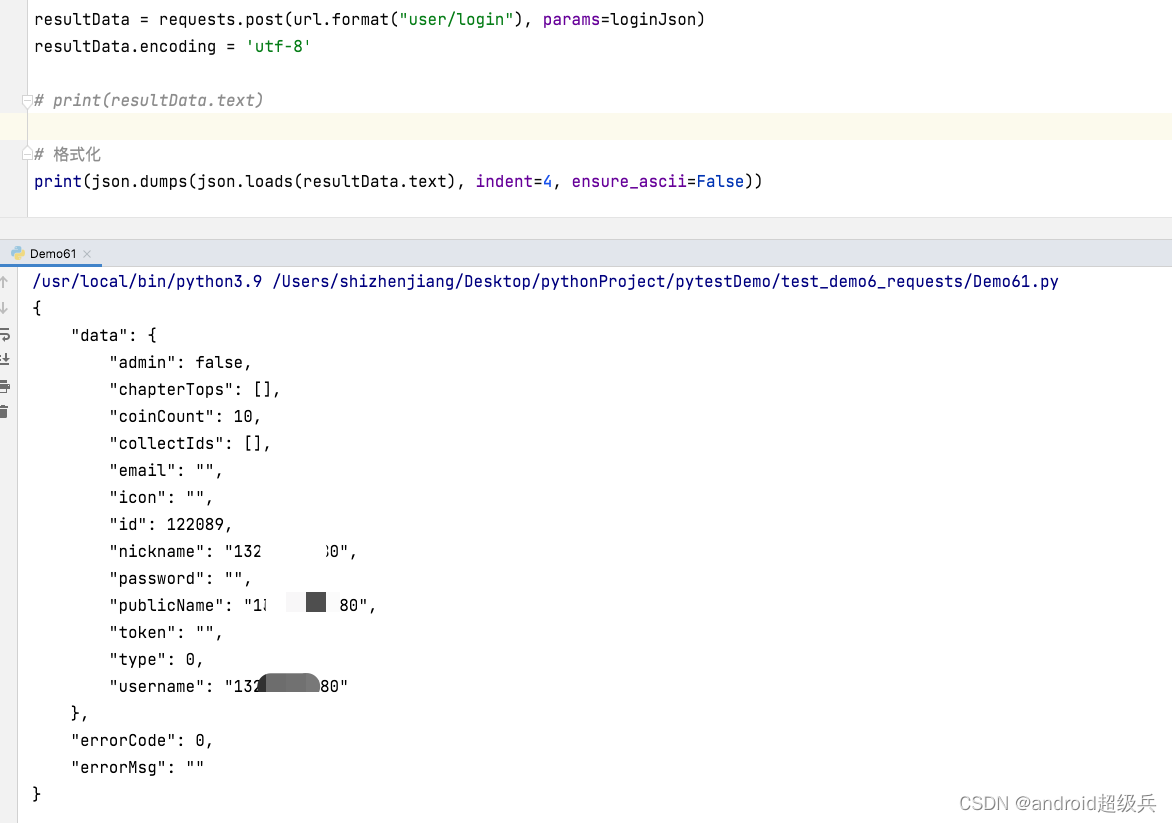Click the indent=4 argument

(x=513, y=182)
